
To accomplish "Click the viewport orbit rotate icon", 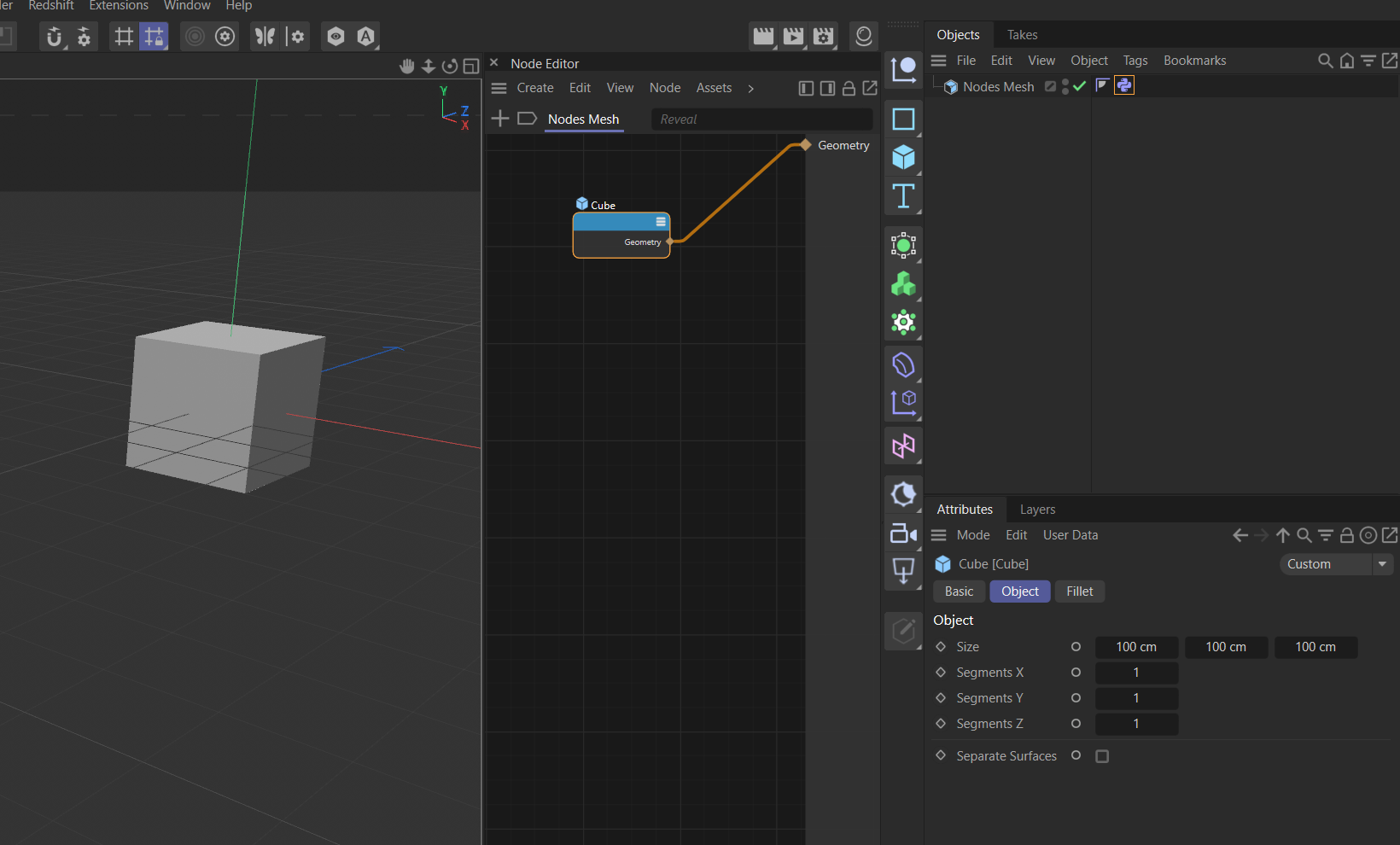I will 450,66.
